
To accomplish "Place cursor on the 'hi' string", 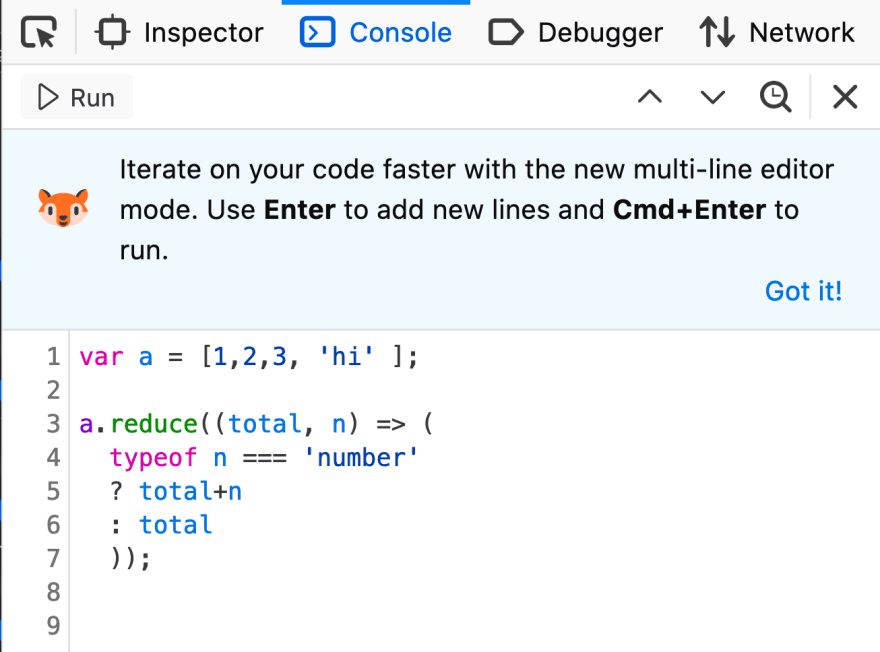I will [346, 357].
